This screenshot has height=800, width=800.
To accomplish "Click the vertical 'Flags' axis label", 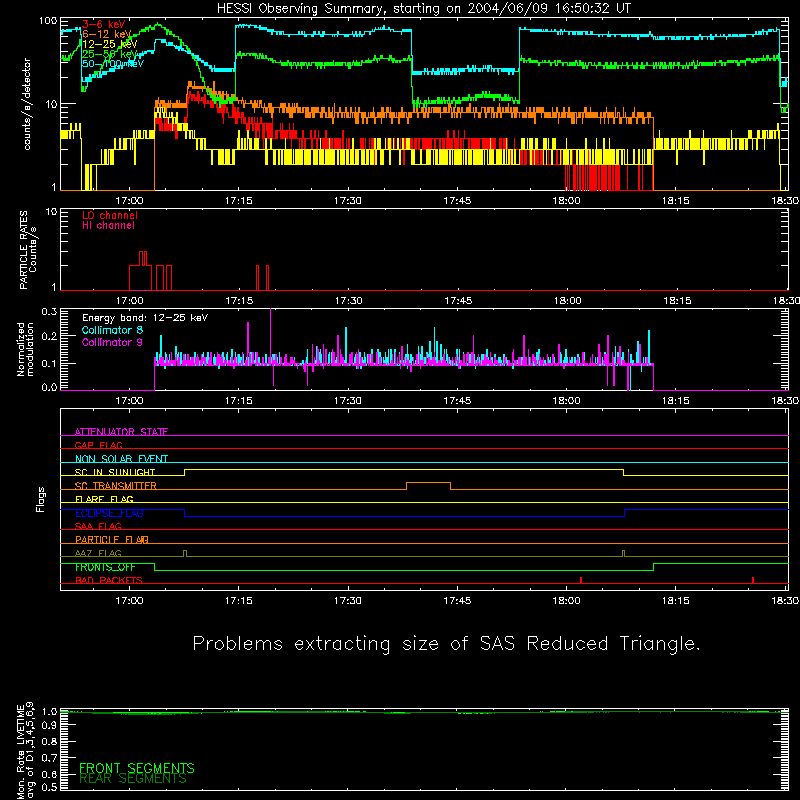I will click(40, 499).
